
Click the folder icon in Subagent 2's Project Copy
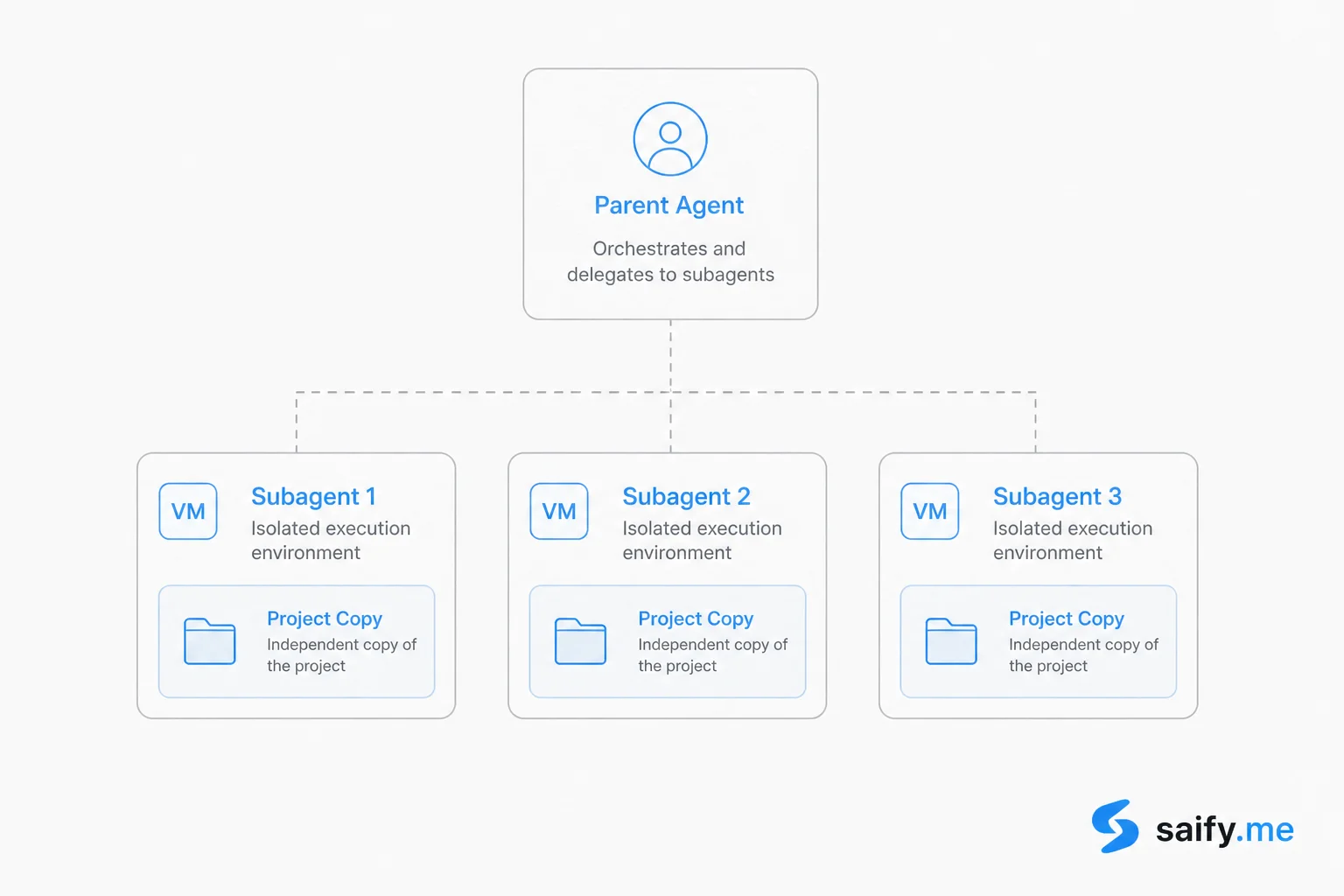click(581, 641)
